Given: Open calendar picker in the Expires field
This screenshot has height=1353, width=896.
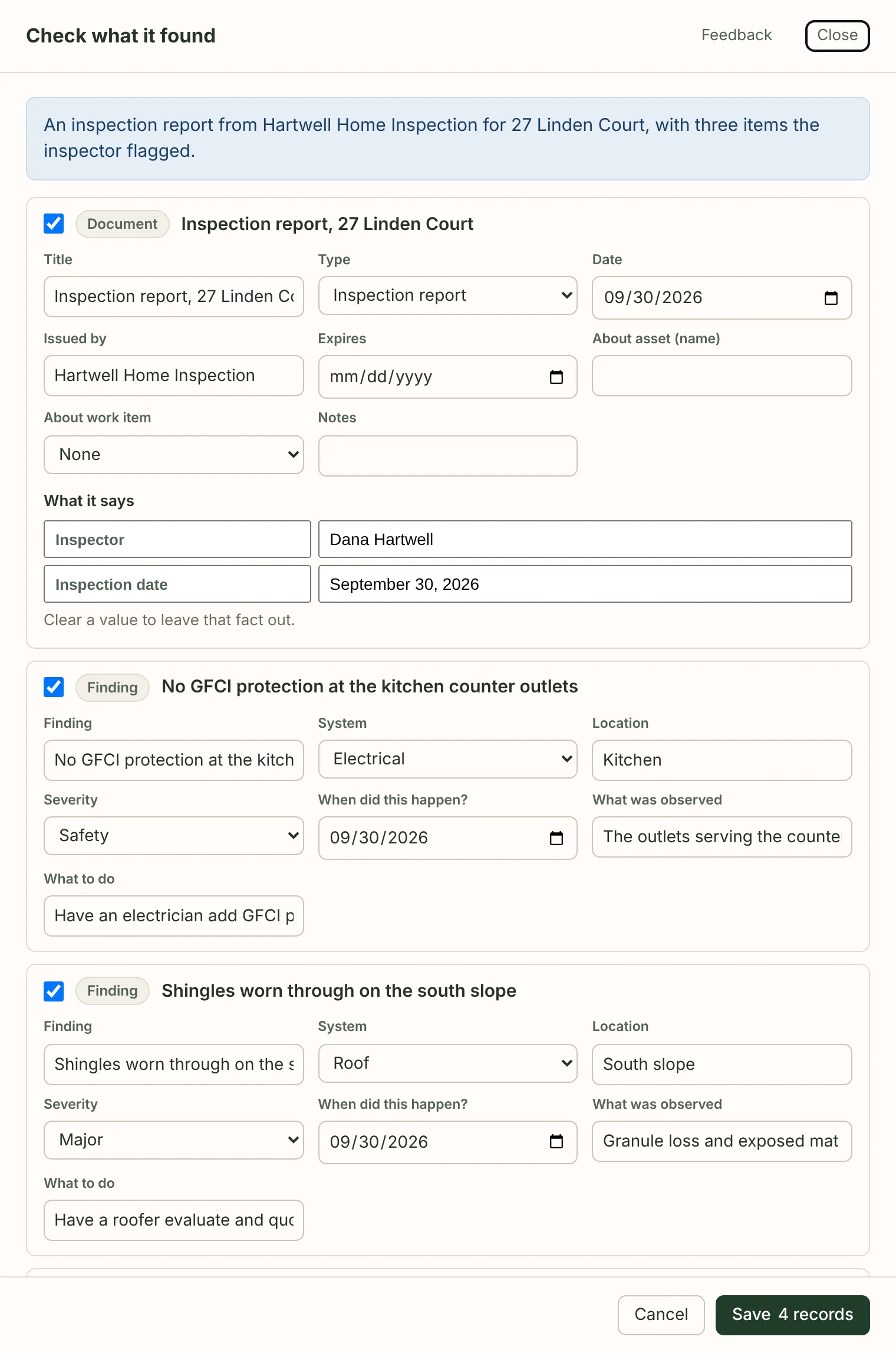Looking at the screenshot, I should [x=556, y=377].
